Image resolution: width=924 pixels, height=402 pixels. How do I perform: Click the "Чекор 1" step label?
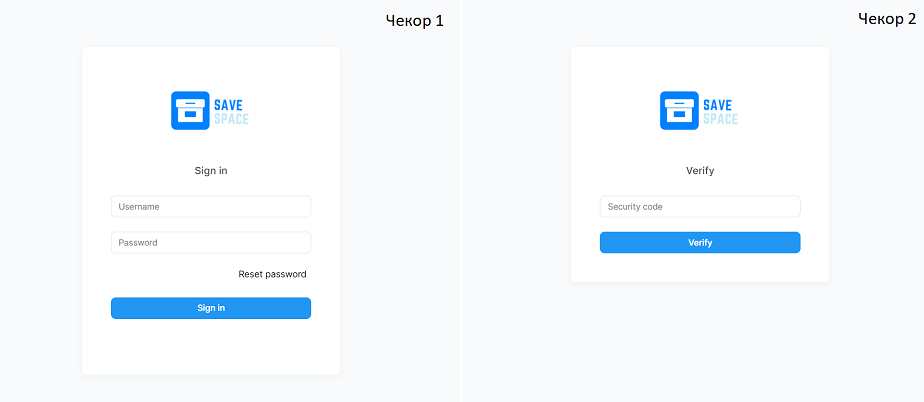tap(414, 20)
